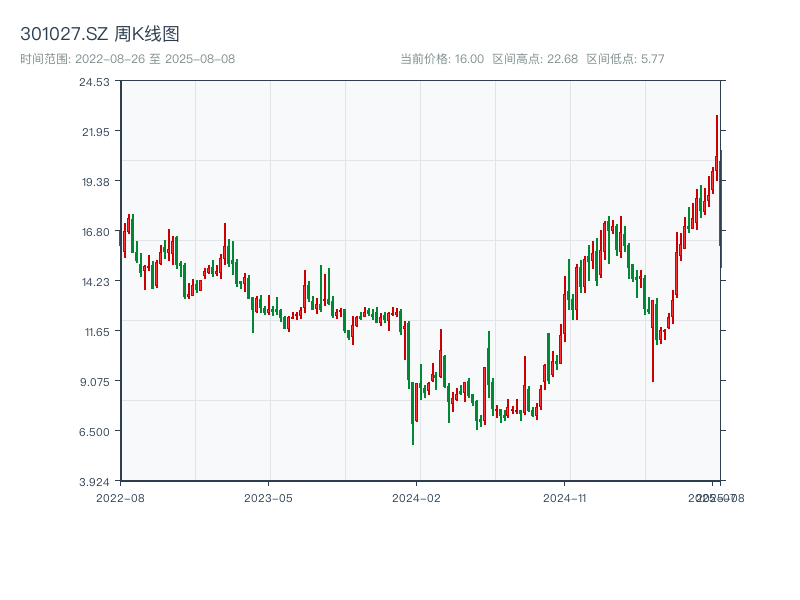Click the 当前价格 16.00 label

(x=441, y=59)
